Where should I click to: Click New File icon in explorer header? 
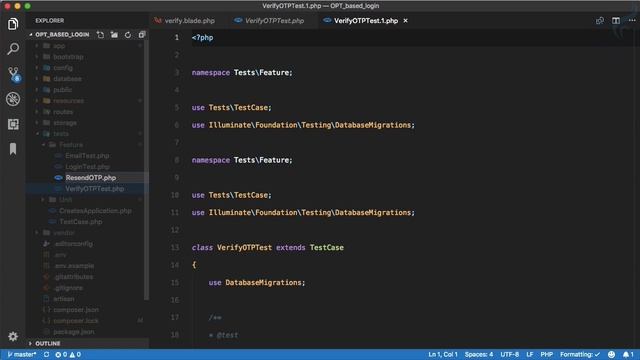point(100,35)
